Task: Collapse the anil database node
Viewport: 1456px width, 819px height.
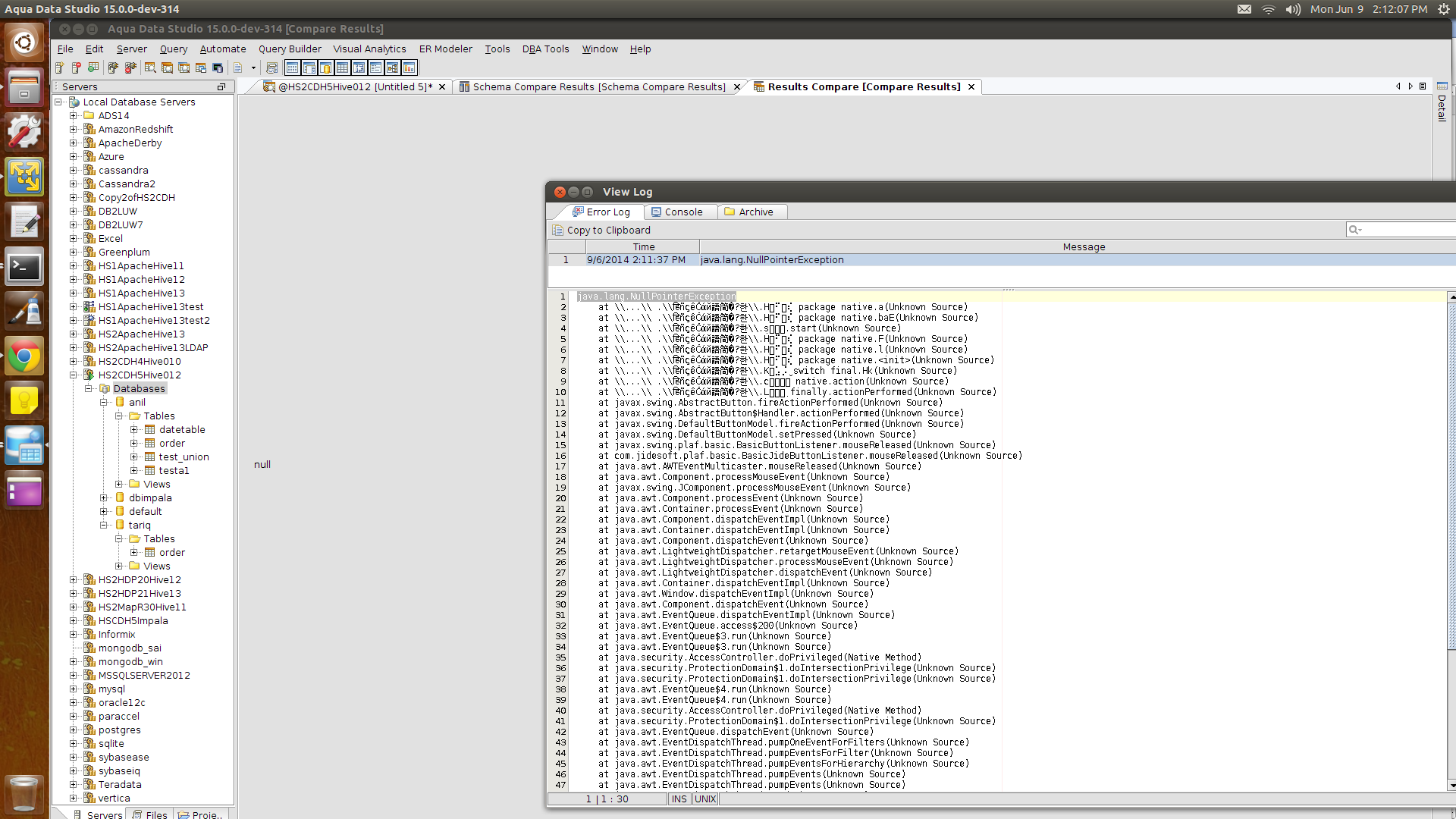Action: click(104, 403)
